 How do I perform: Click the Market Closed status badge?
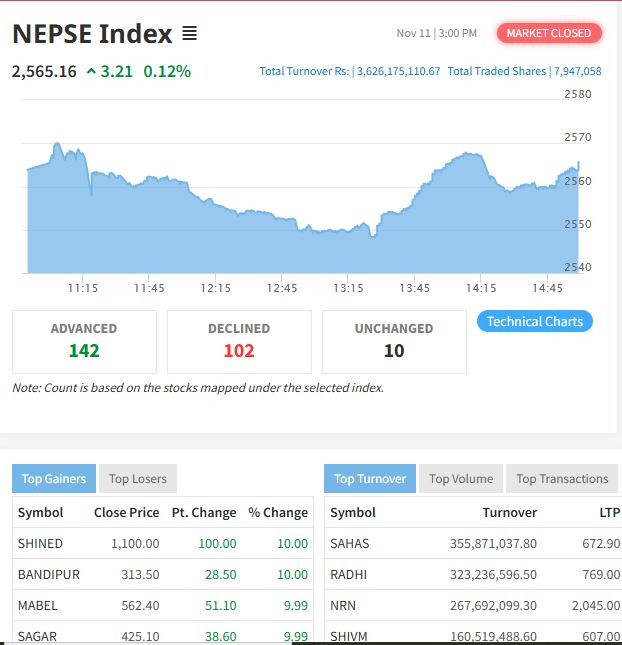click(x=548, y=33)
